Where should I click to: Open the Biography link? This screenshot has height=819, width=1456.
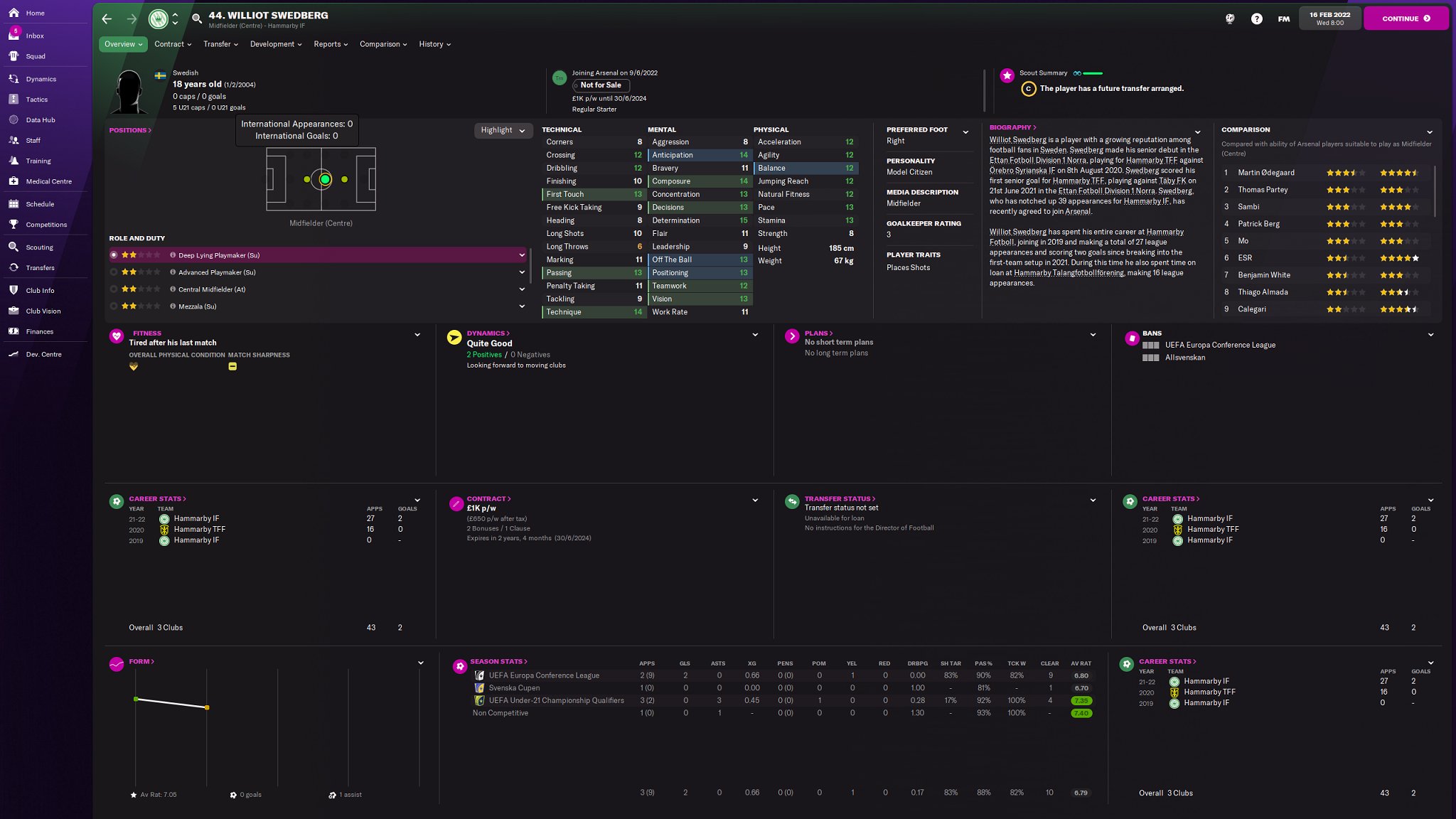pos(1012,128)
